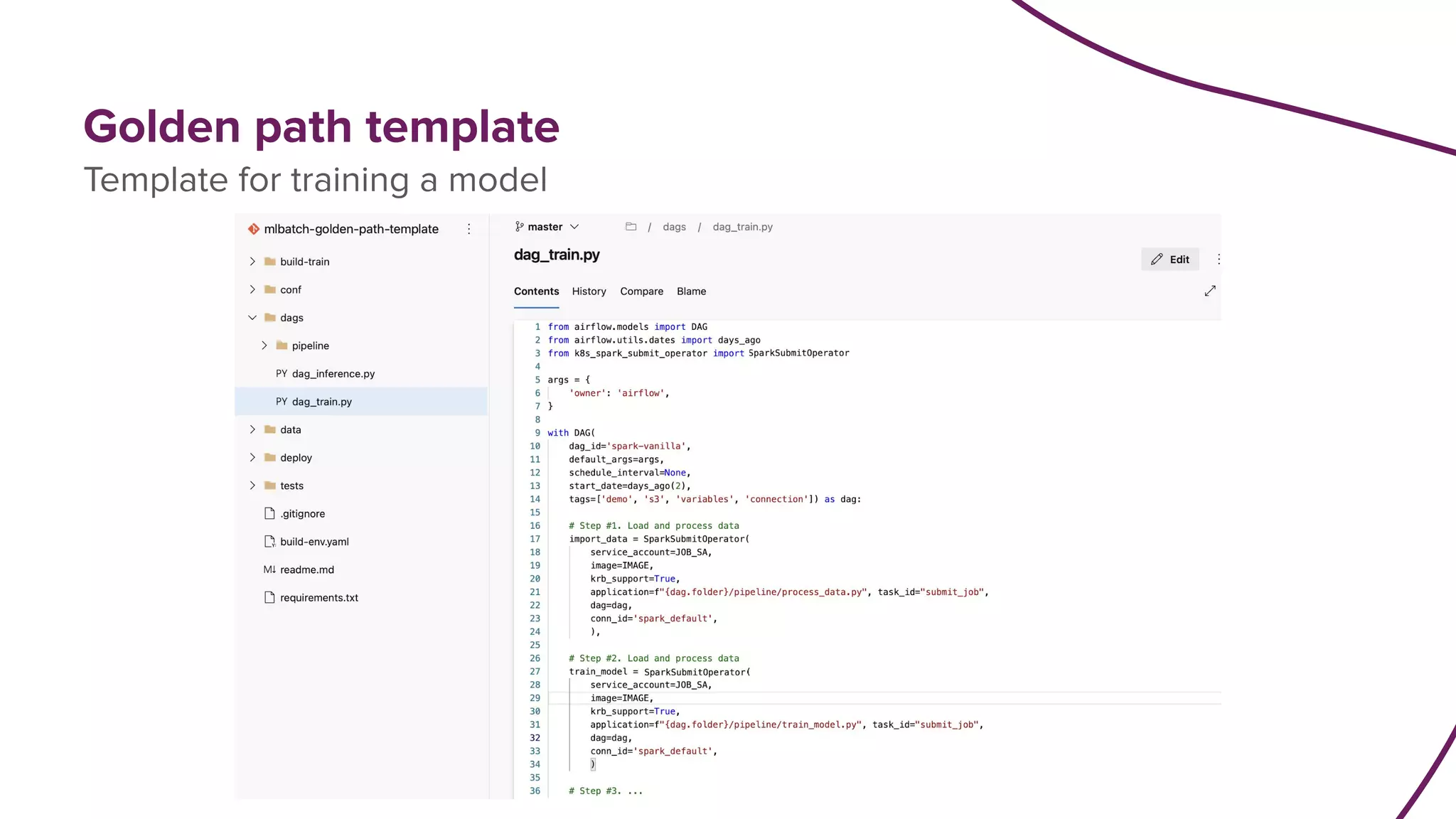Click the .gitignore file icon
This screenshot has width=1456, height=819.
(269, 513)
